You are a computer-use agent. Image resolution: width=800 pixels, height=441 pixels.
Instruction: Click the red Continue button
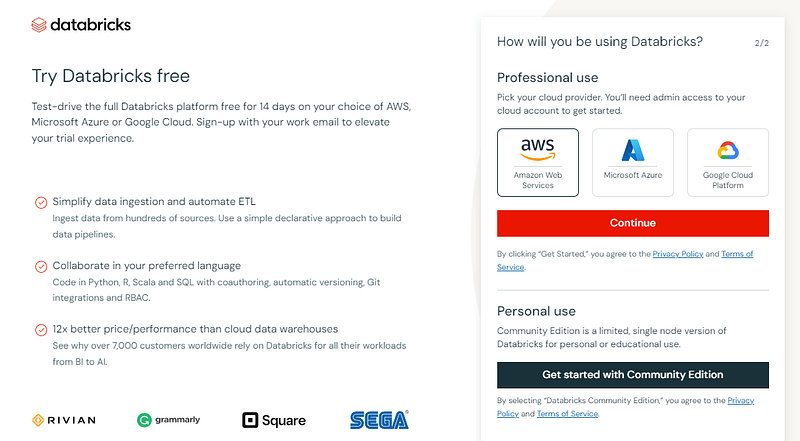[633, 223]
